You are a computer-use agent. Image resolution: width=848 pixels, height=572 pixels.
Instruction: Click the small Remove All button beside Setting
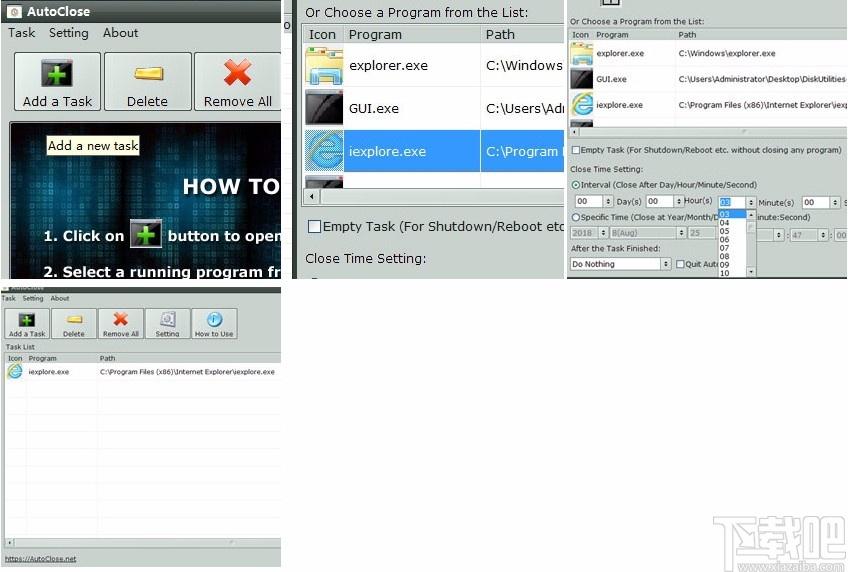click(121, 324)
